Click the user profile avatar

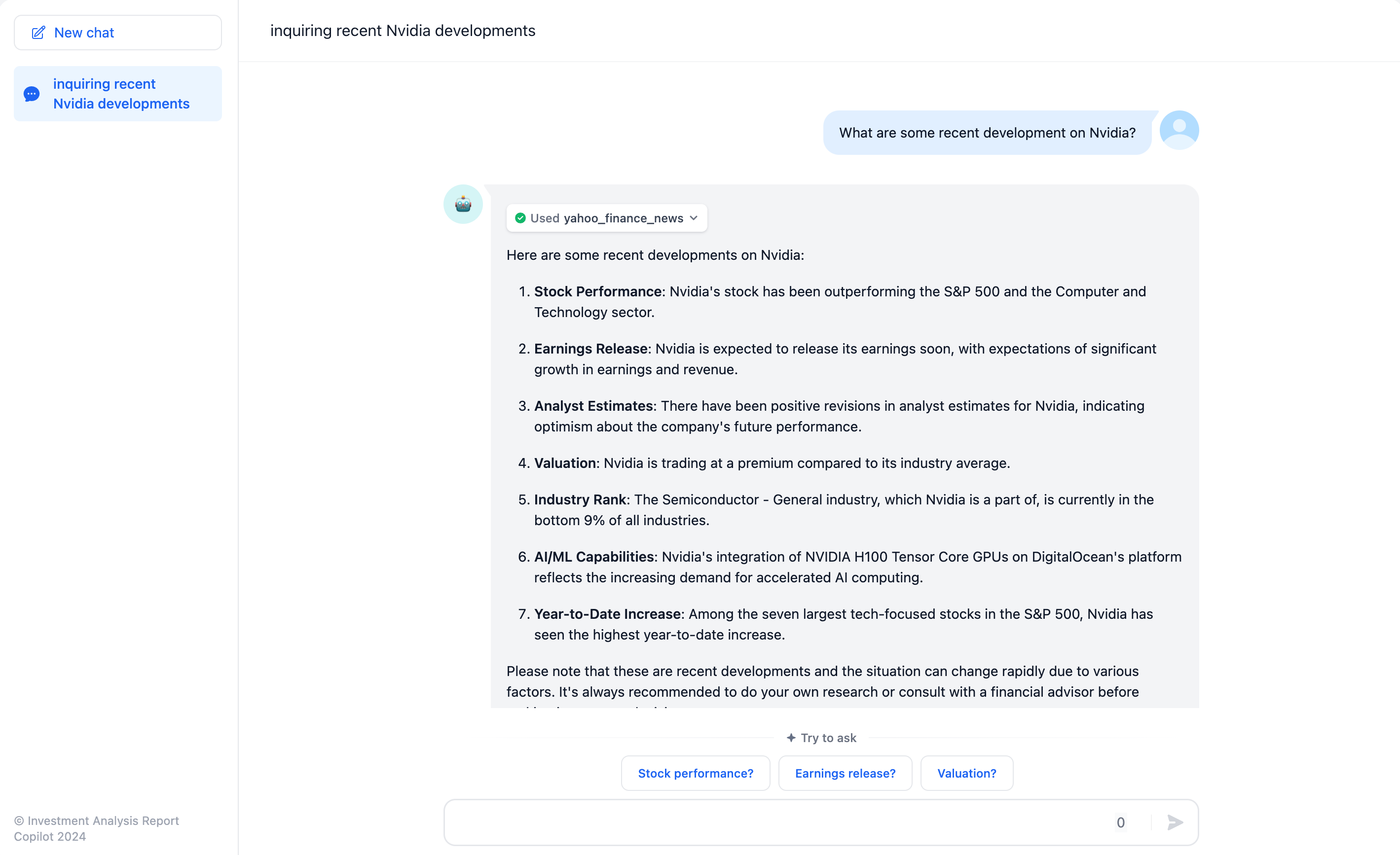[x=1179, y=130]
